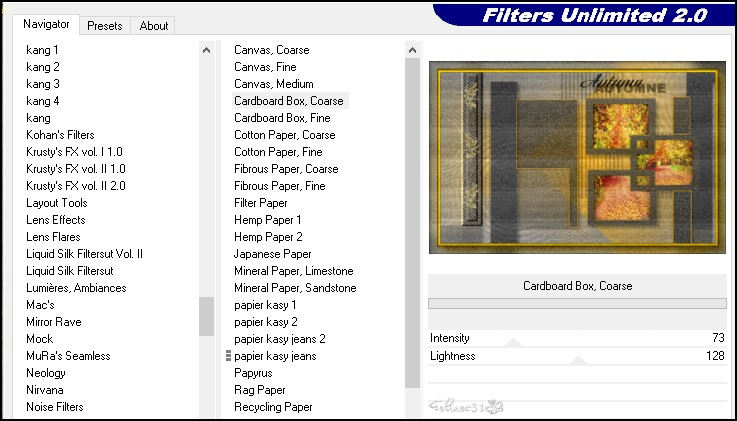Viewport: 737px width, 421px height.
Task: Choose the 'Rag Paper' effect
Action: (259, 390)
